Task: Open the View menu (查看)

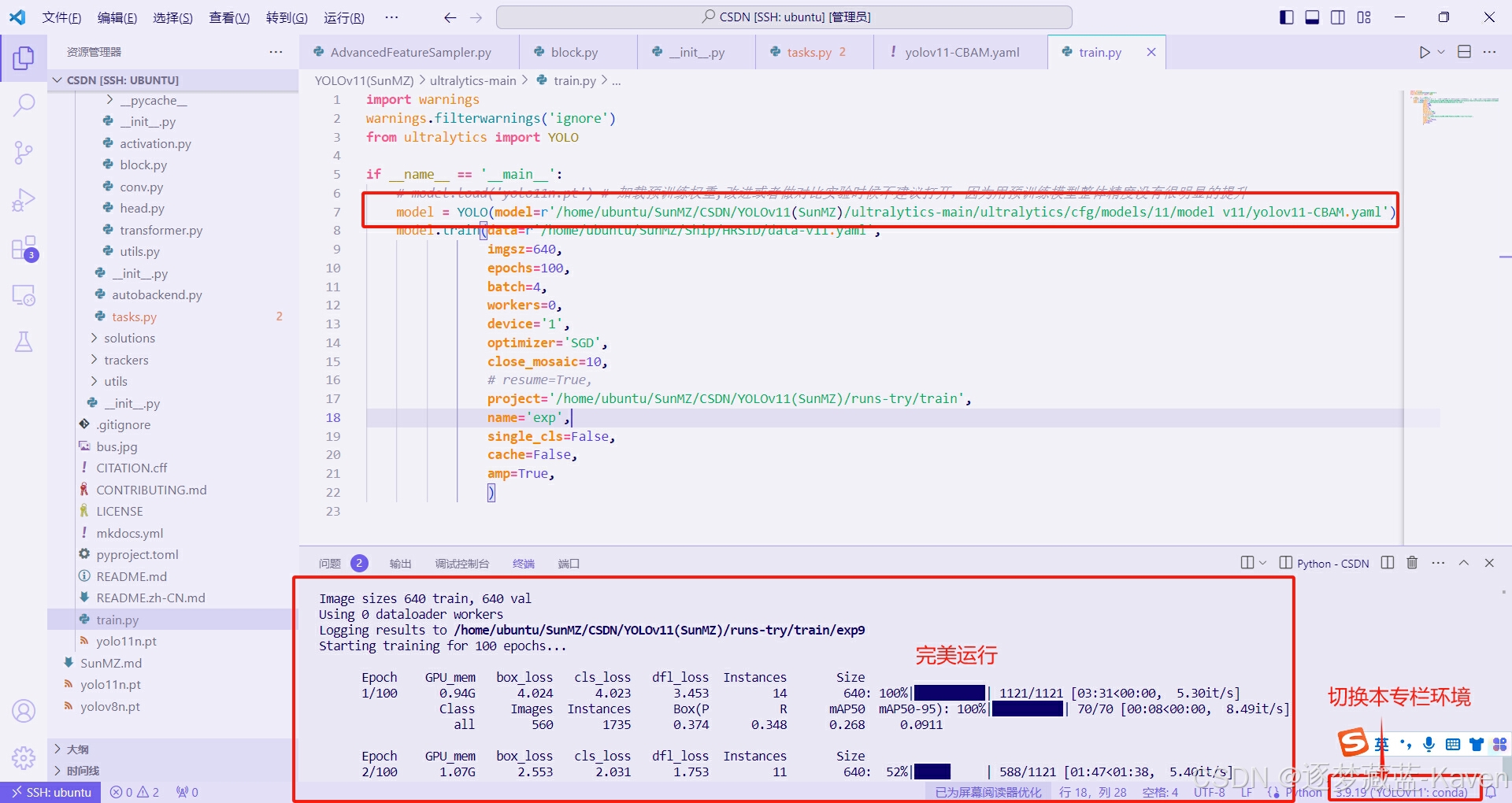Action: (229, 17)
